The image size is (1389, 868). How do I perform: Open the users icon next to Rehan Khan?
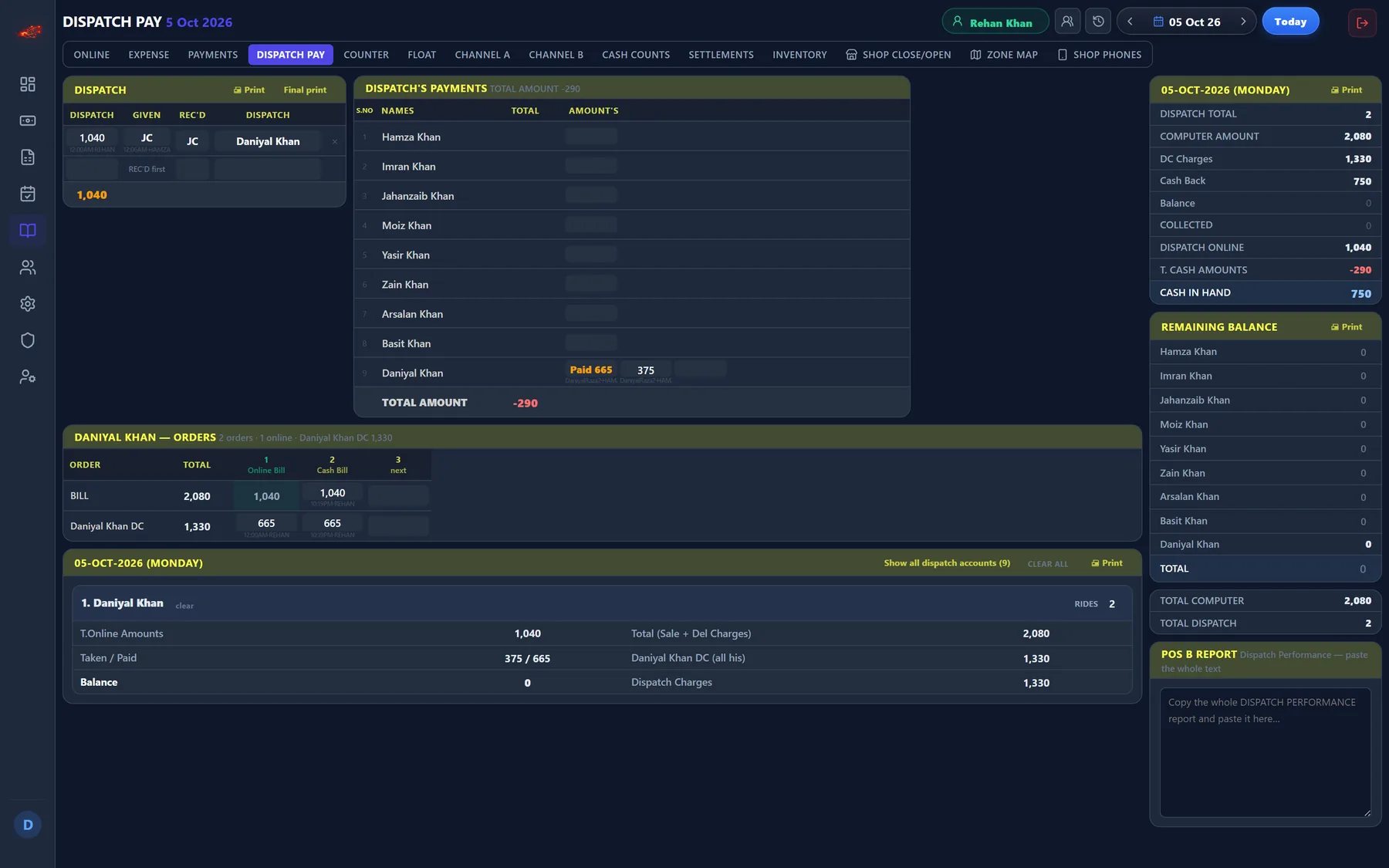(x=1067, y=22)
